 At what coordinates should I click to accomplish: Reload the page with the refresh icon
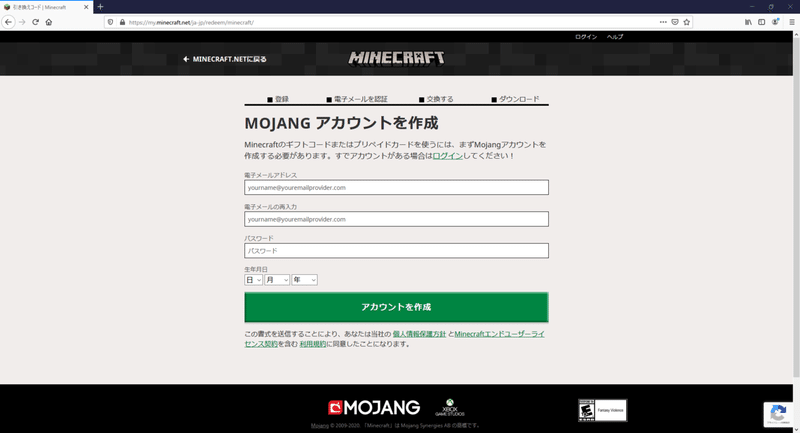35,22
